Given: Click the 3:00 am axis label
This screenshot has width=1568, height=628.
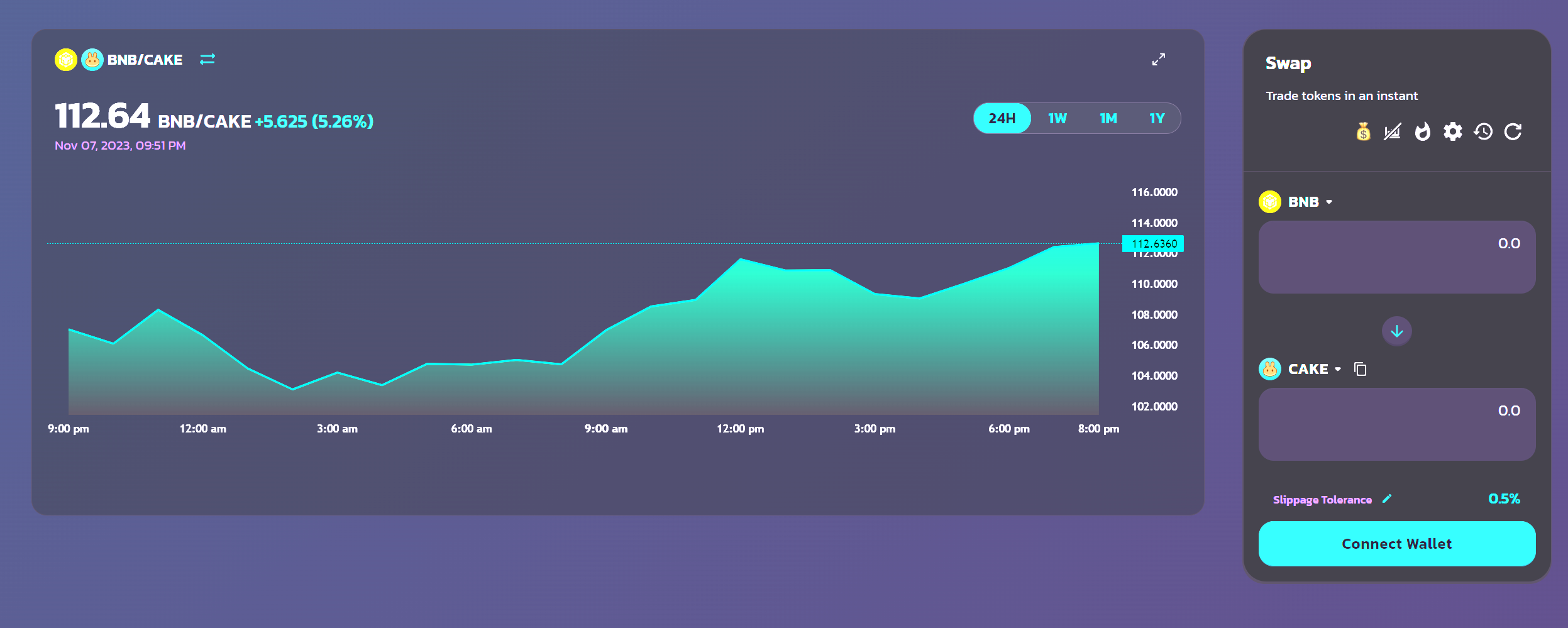Looking at the screenshot, I should point(337,429).
